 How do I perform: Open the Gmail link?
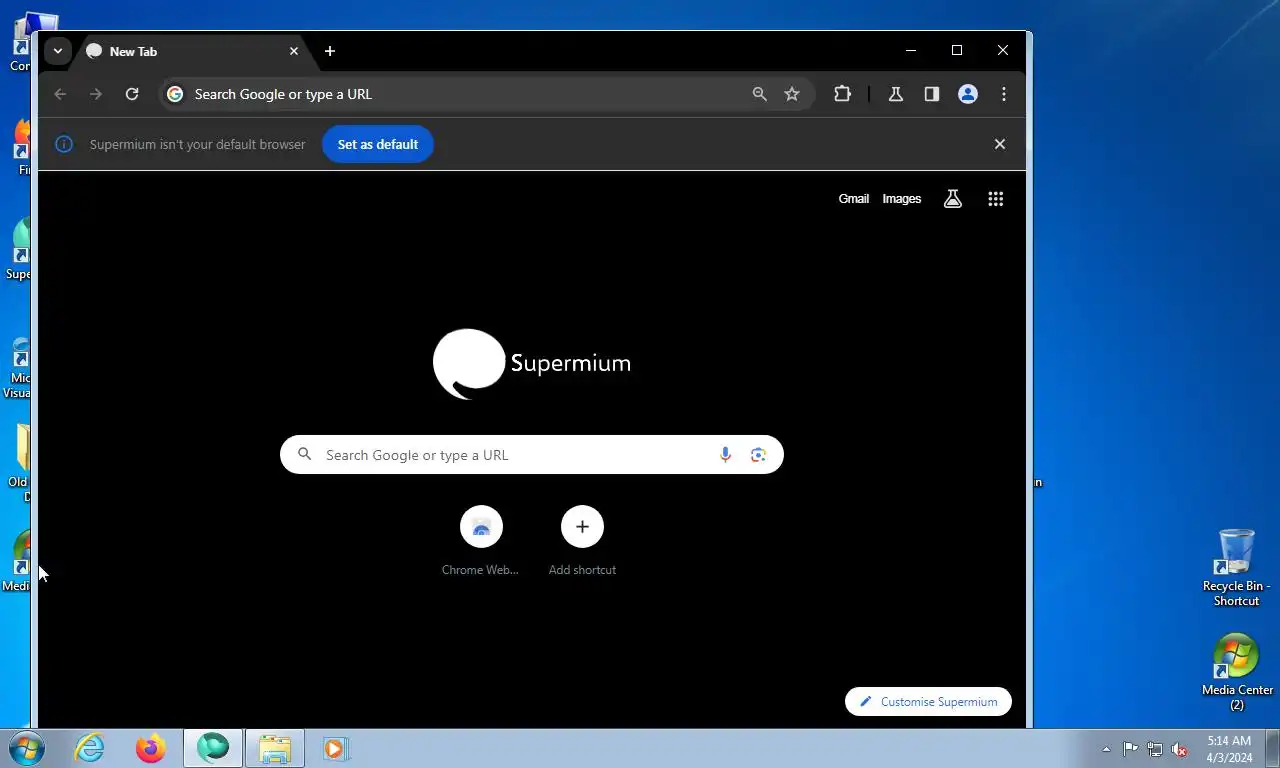[x=854, y=199]
